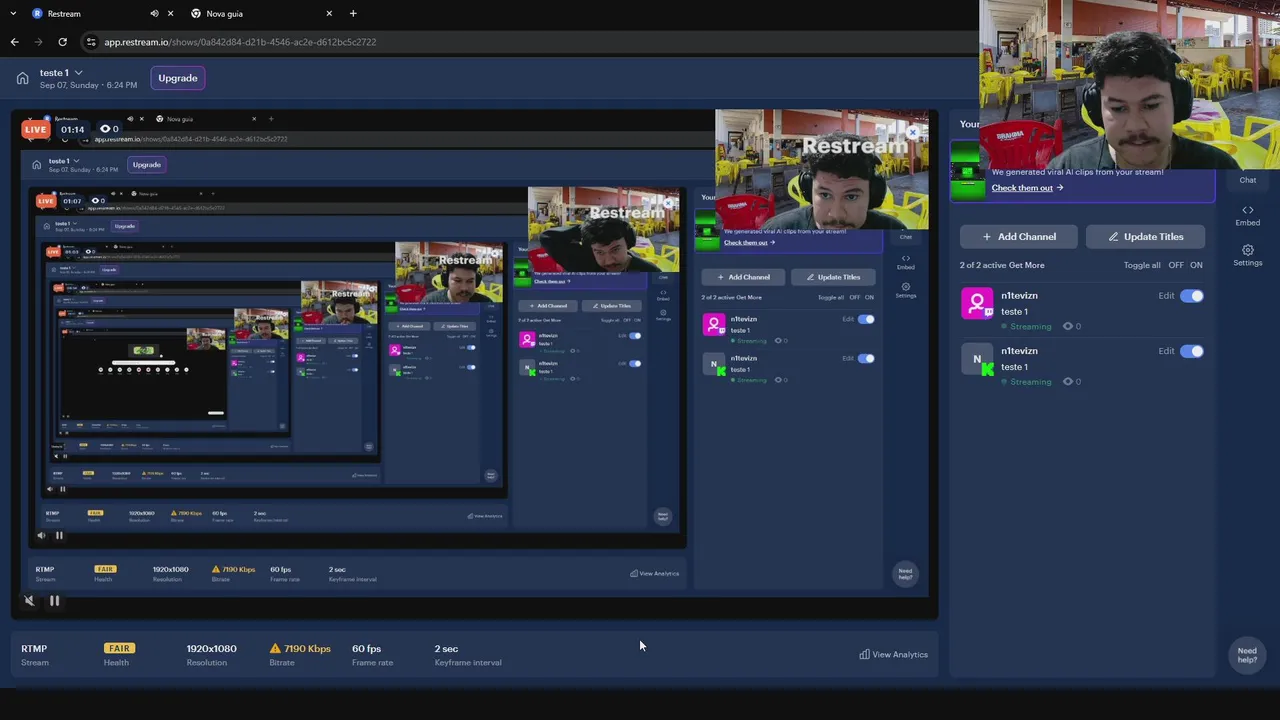Image resolution: width=1280 pixels, height=720 pixels.
Task: Click the N Kick channel avatar
Action: coord(977,359)
